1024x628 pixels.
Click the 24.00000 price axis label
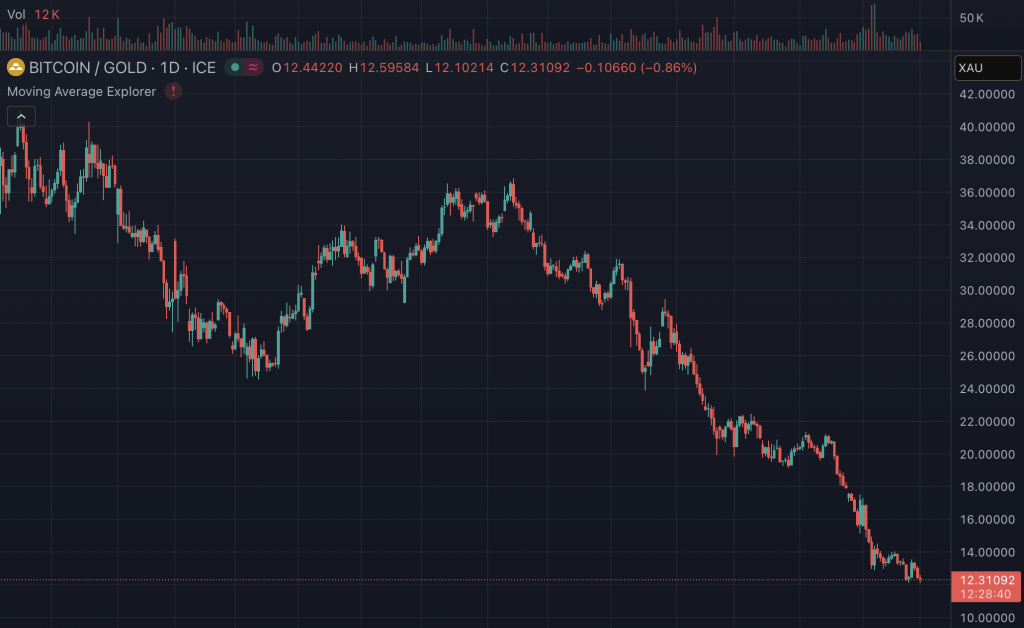point(987,389)
